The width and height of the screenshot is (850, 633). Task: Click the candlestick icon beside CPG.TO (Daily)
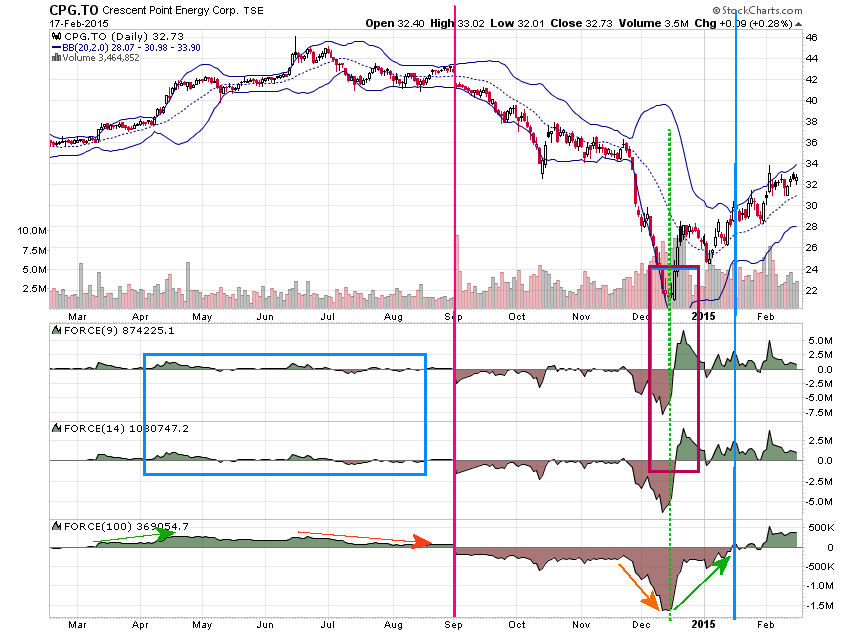pyautogui.click(x=56, y=37)
